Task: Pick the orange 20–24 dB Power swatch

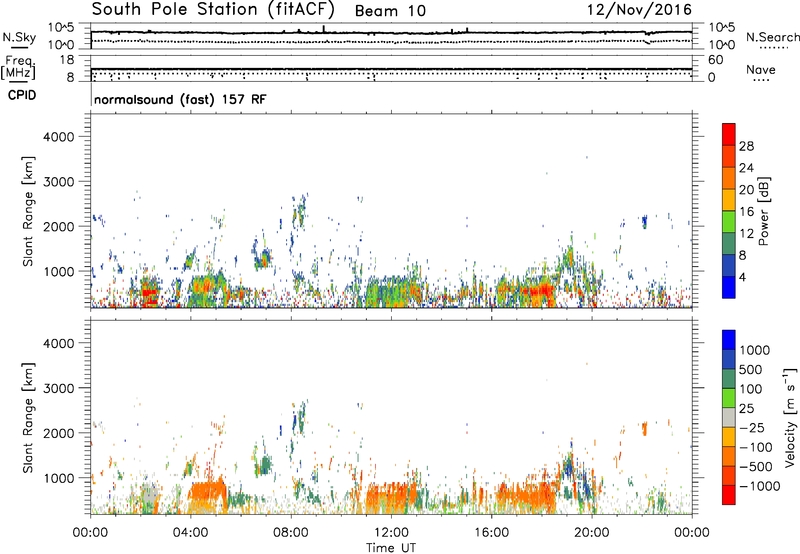Action: pyautogui.click(x=729, y=178)
